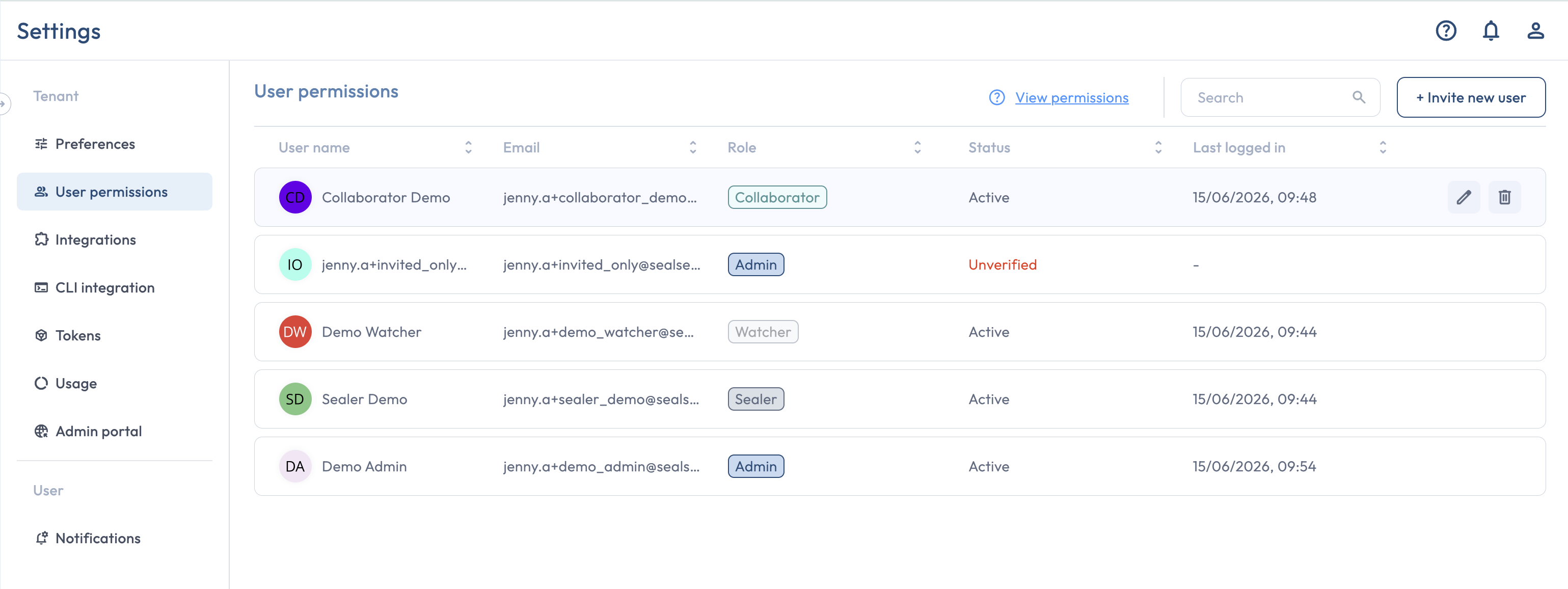Edit Collaborator Demo with the pencil icon

[x=1463, y=197]
